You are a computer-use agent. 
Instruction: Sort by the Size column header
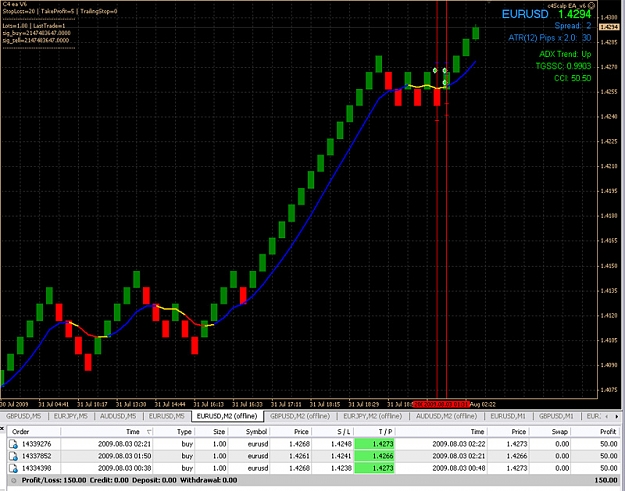pos(211,432)
